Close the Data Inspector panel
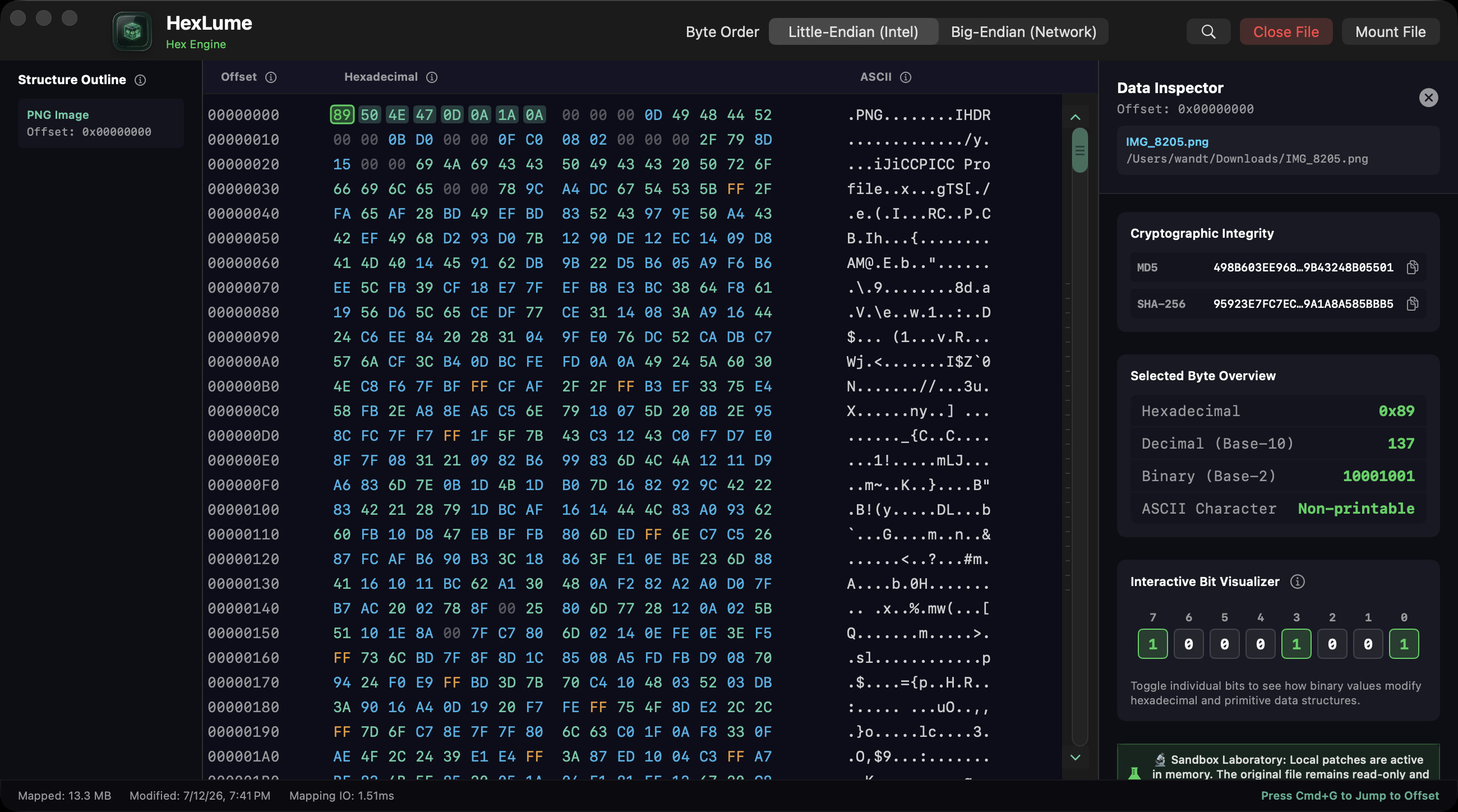This screenshot has width=1458, height=812. tap(1429, 98)
